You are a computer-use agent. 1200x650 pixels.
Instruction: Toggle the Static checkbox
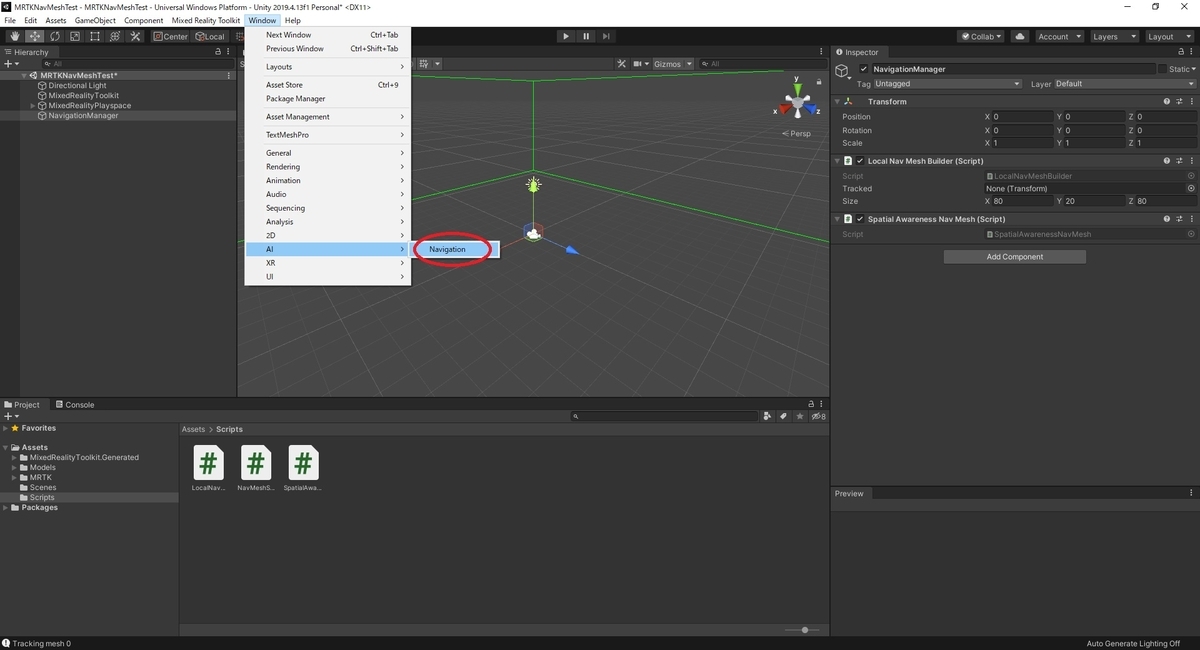pos(1163,69)
